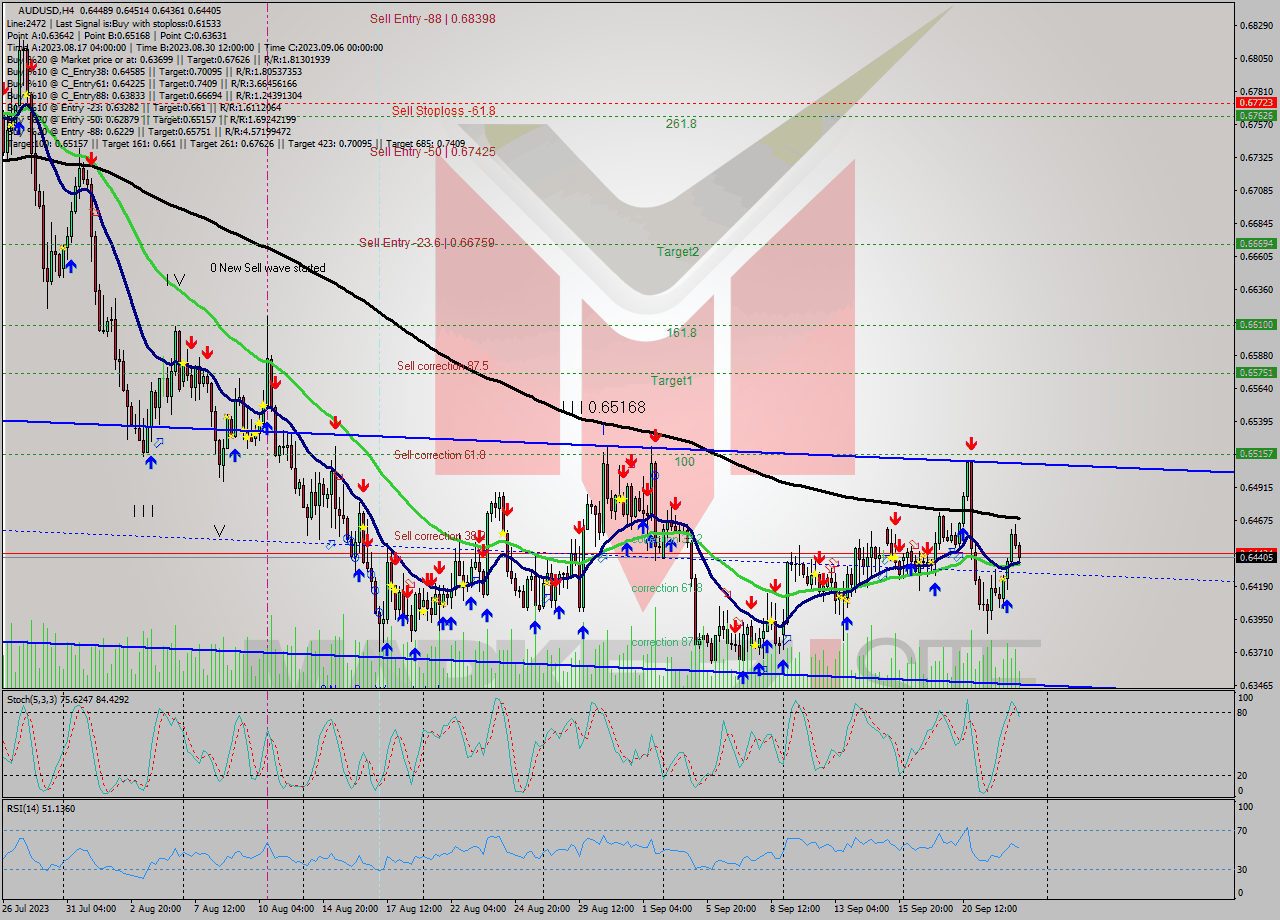Select the green '261.8' Fibonacci label
1280x920 pixels.
[681, 124]
